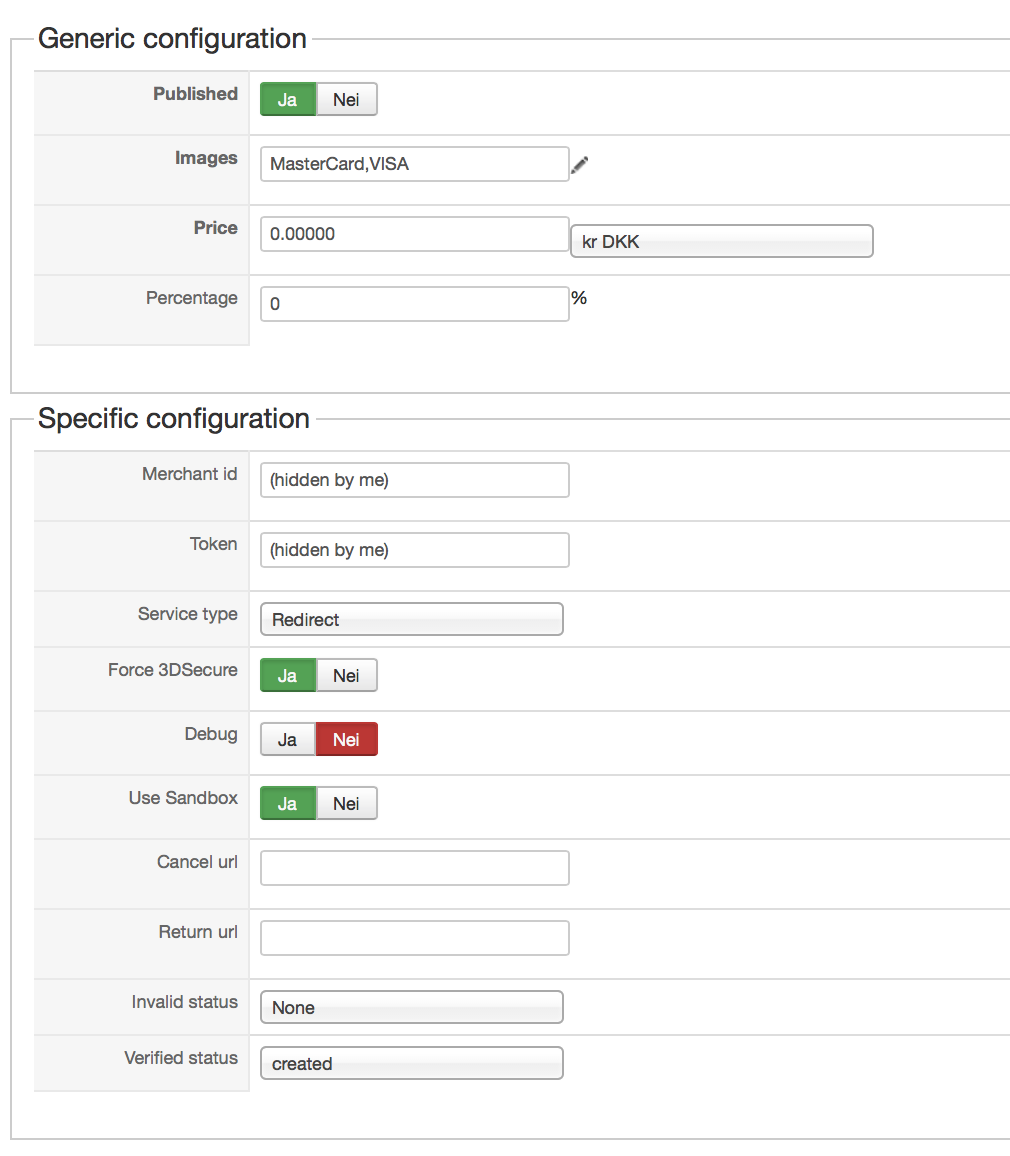Disable Force 3DSecure with Nei
The image size is (1010, 1156).
point(346,676)
